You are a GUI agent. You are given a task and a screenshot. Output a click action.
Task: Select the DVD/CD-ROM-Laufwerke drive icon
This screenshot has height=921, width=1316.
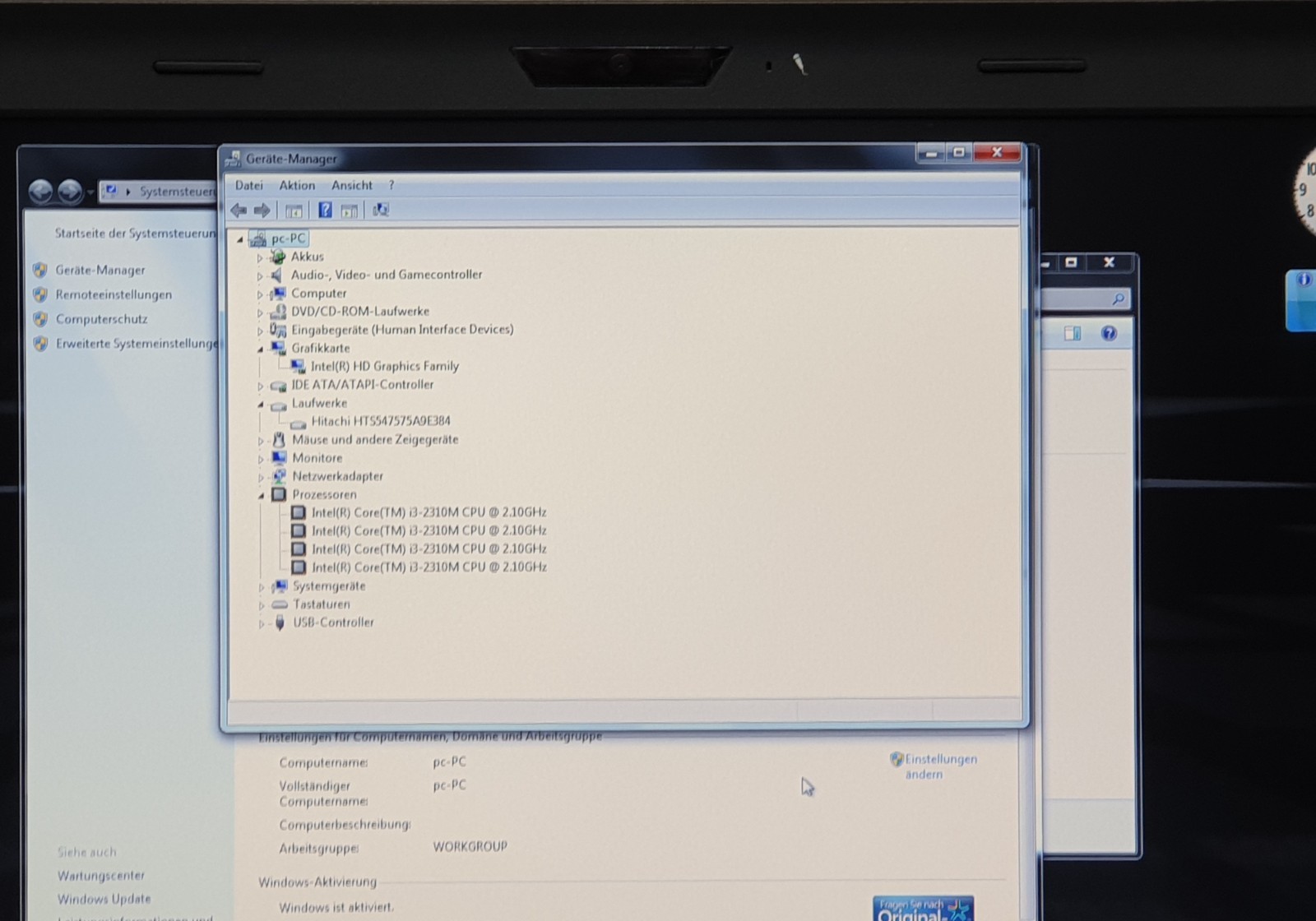278,312
